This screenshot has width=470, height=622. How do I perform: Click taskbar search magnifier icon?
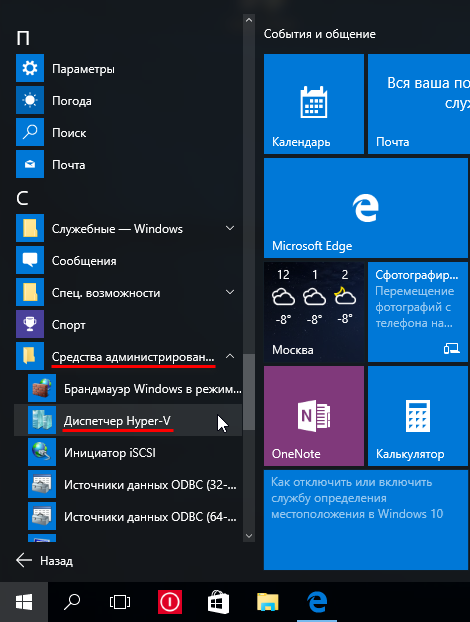(72, 602)
